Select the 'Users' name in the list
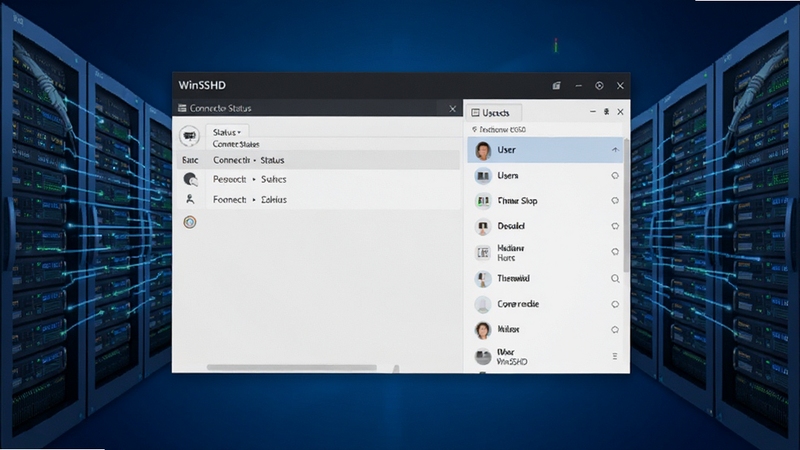 (508, 176)
